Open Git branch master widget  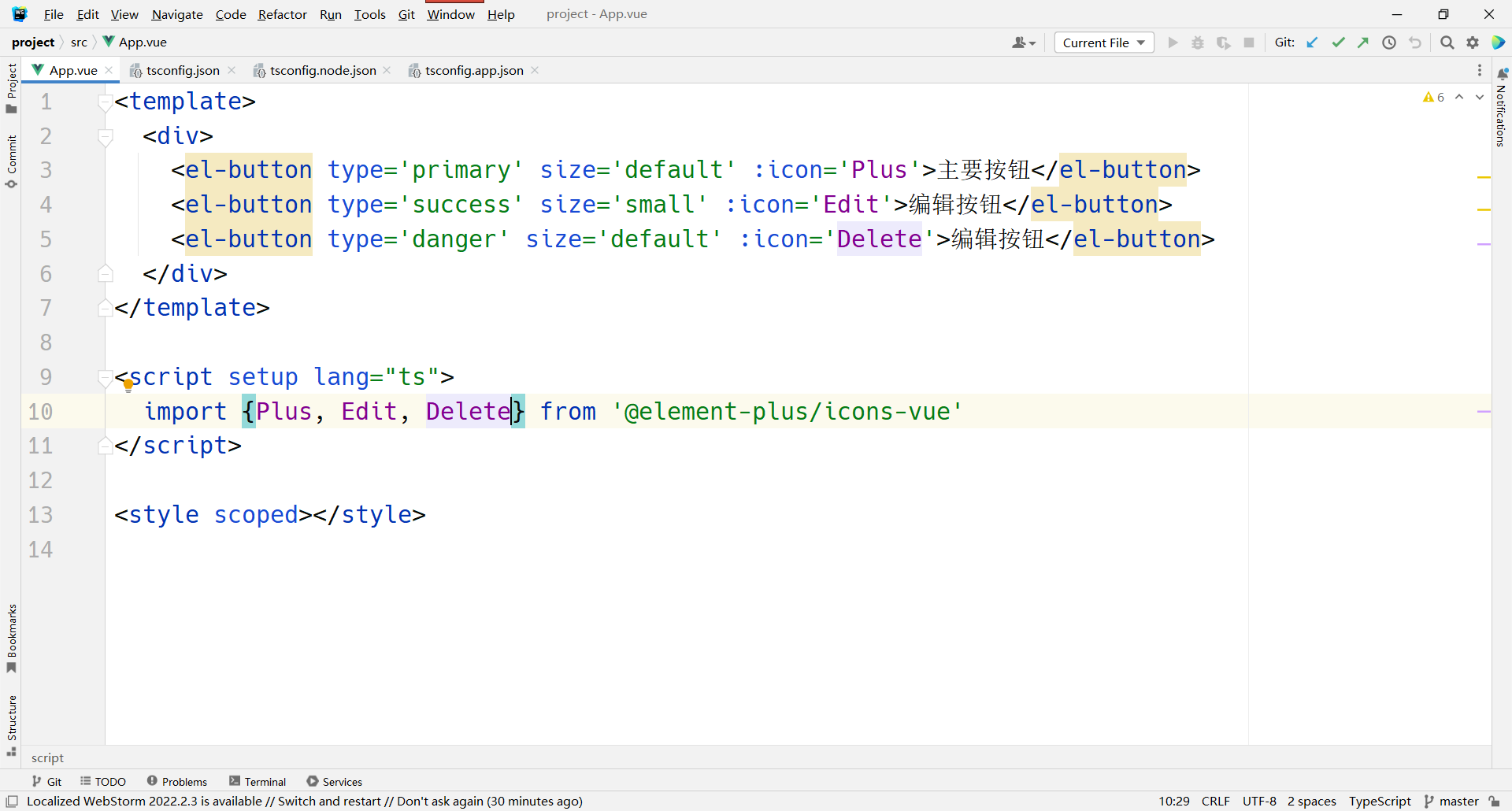pyautogui.click(x=1451, y=801)
